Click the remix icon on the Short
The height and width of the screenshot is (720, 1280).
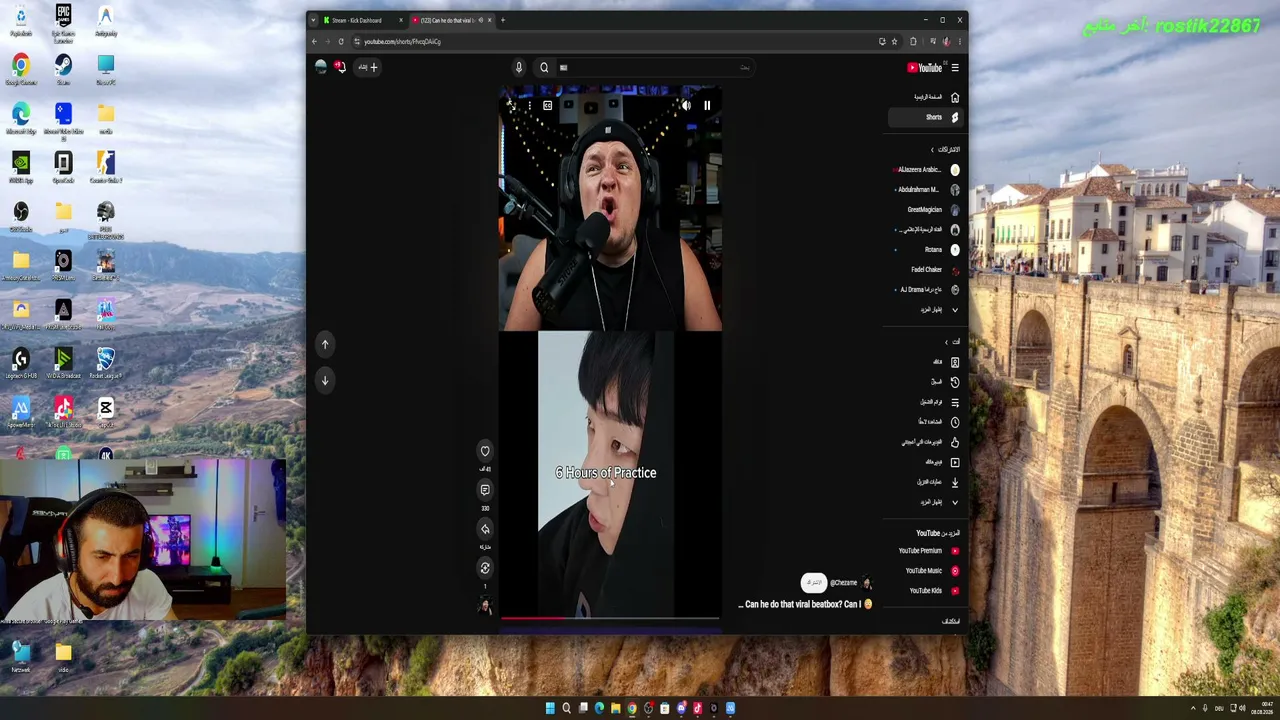coord(485,568)
